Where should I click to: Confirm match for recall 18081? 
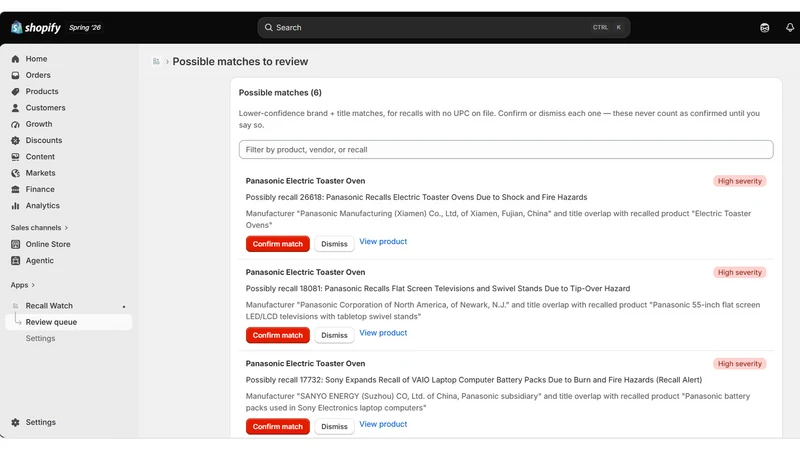pos(278,335)
